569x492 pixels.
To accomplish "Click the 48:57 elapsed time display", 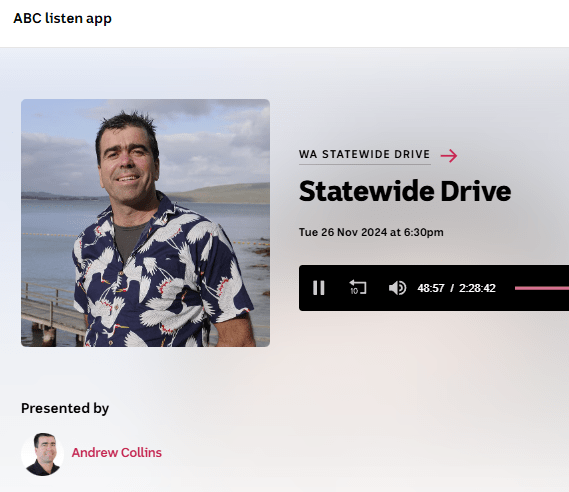I will (431, 288).
